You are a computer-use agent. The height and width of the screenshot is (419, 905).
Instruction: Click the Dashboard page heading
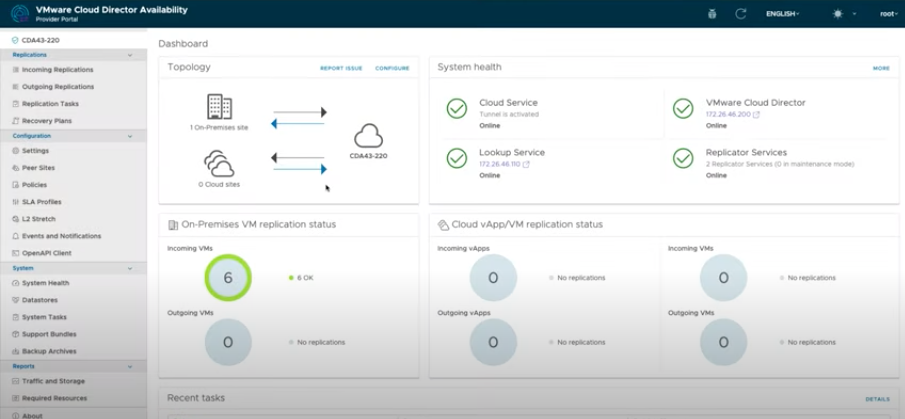click(x=183, y=44)
